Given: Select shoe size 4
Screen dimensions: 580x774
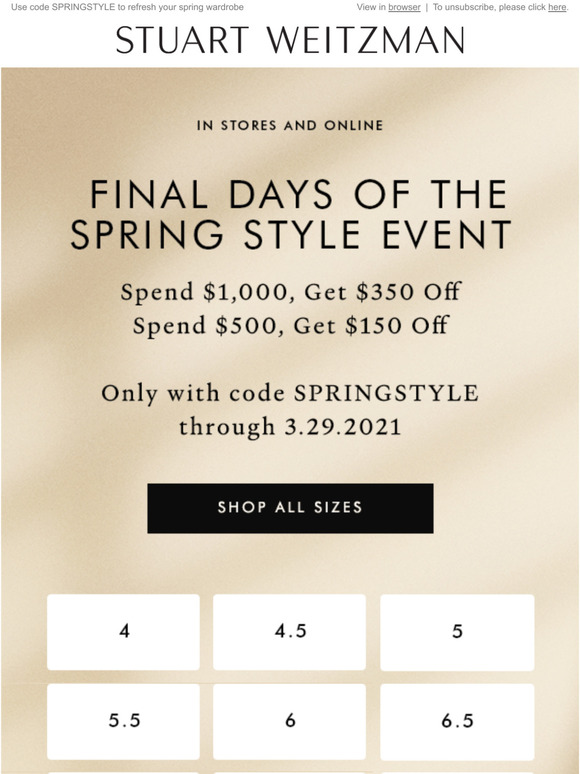Looking at the screenshot, I should 123,632.
